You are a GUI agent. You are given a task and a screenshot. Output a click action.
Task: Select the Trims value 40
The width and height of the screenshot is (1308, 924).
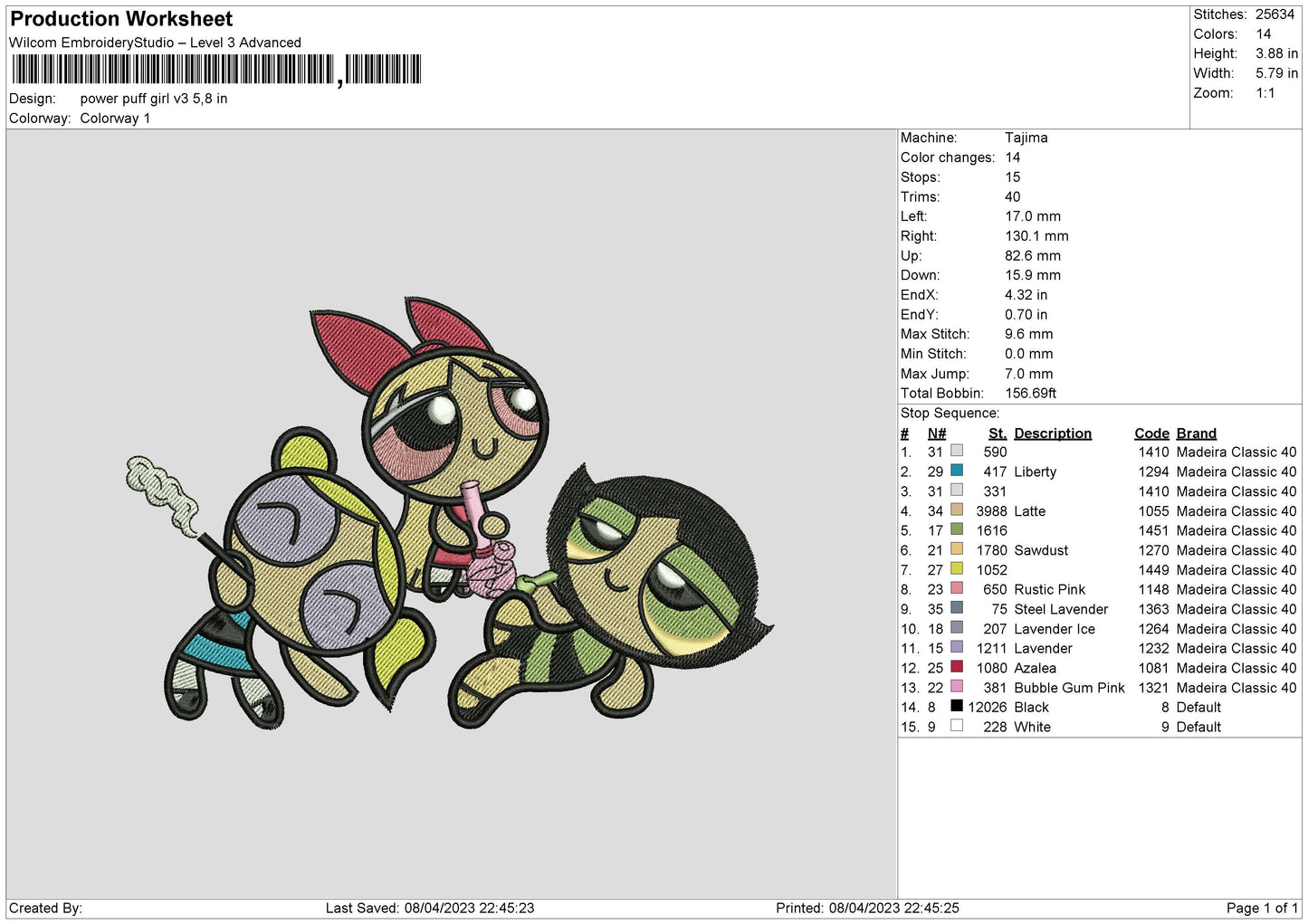pos(1013,196)
